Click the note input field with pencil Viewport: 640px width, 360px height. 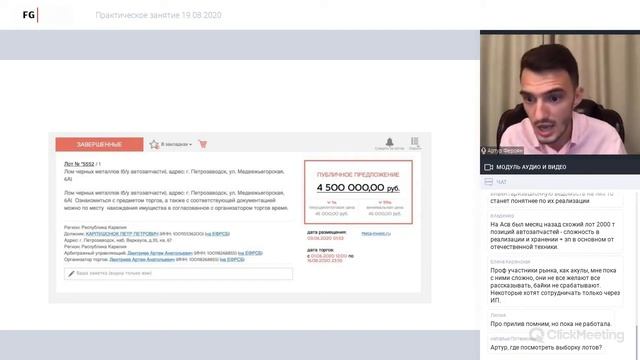(178, 273)
